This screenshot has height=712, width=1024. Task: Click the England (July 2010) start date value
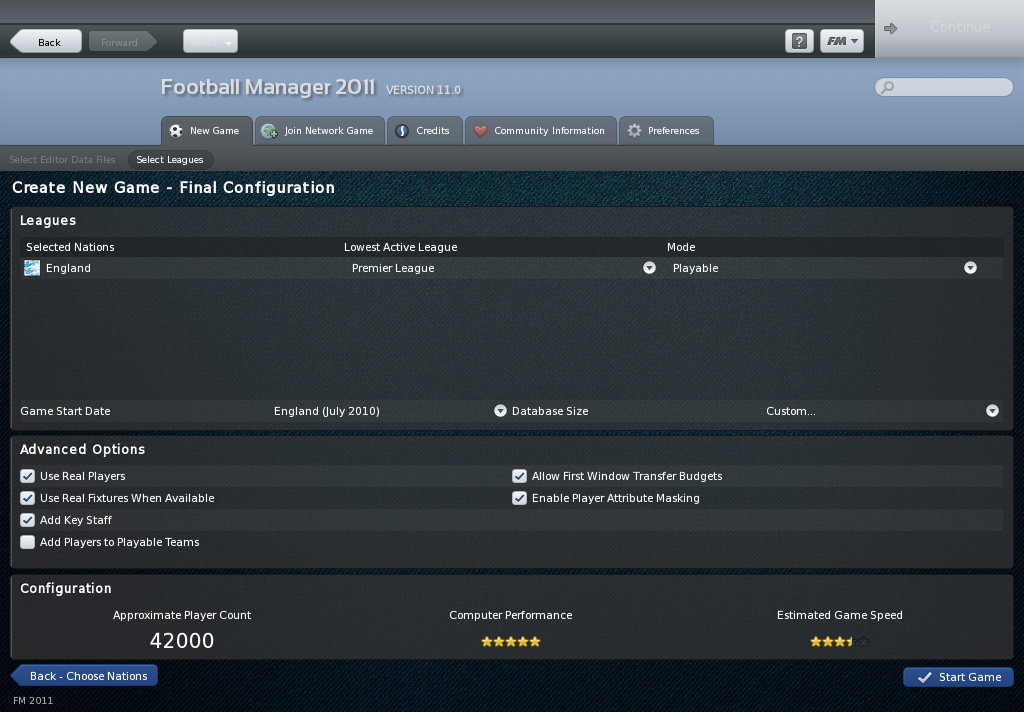pyautogui.click(x=327, y=411)
